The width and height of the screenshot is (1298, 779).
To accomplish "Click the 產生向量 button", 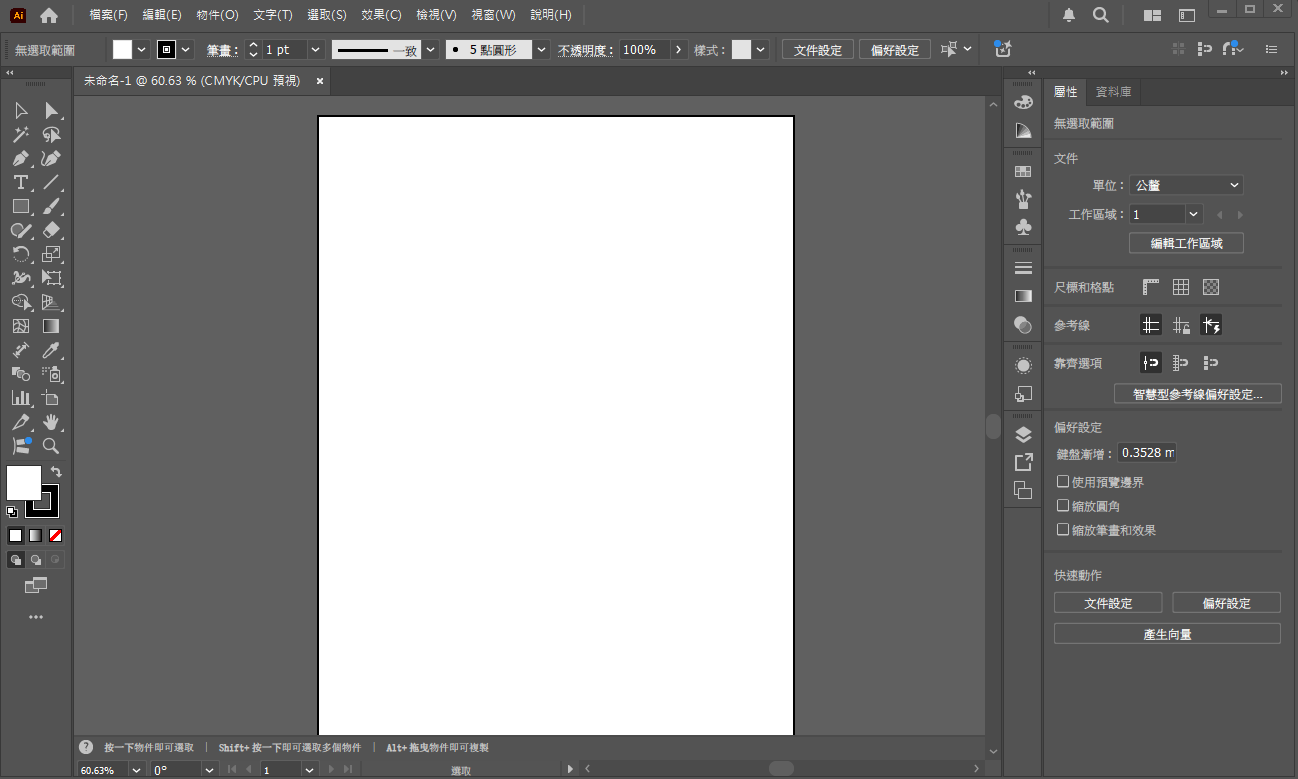I will pos(1167,634).
